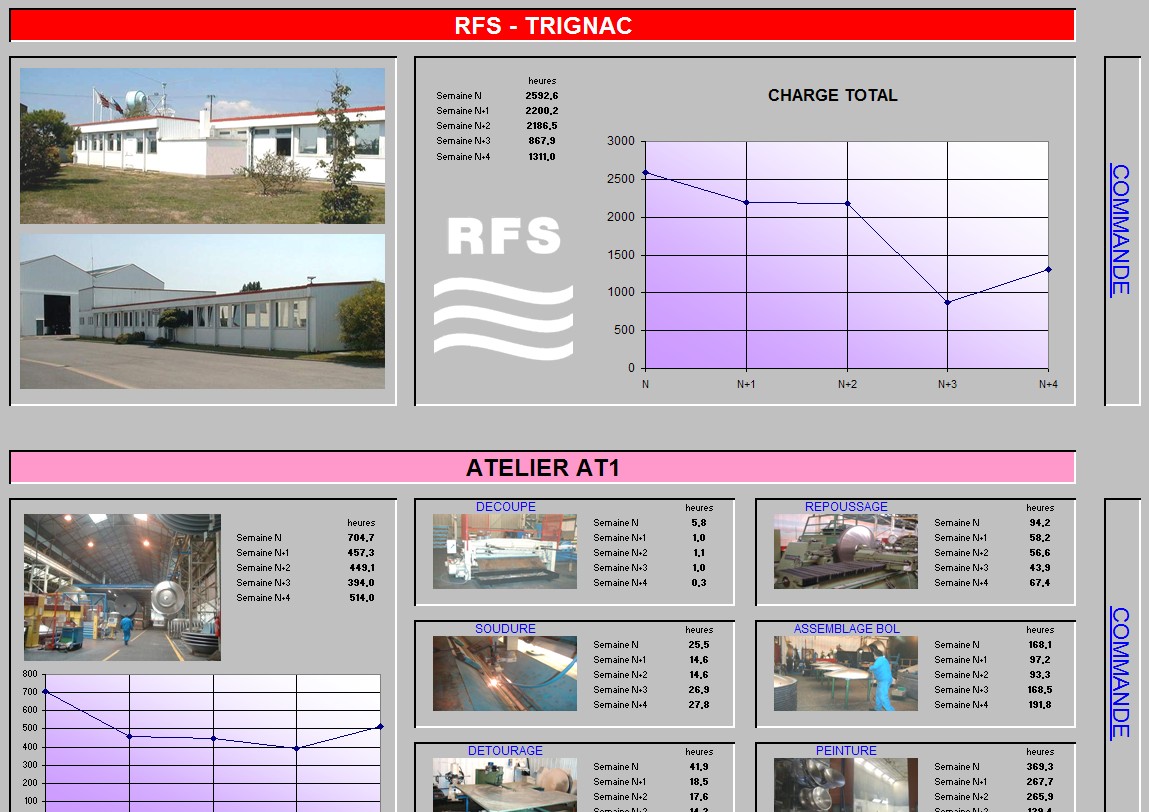Image resolution: width=1149 pixels, height=812 pixels.
Task: Select Atelier AT1 value 394,0
Action: (x=361, y=583)
